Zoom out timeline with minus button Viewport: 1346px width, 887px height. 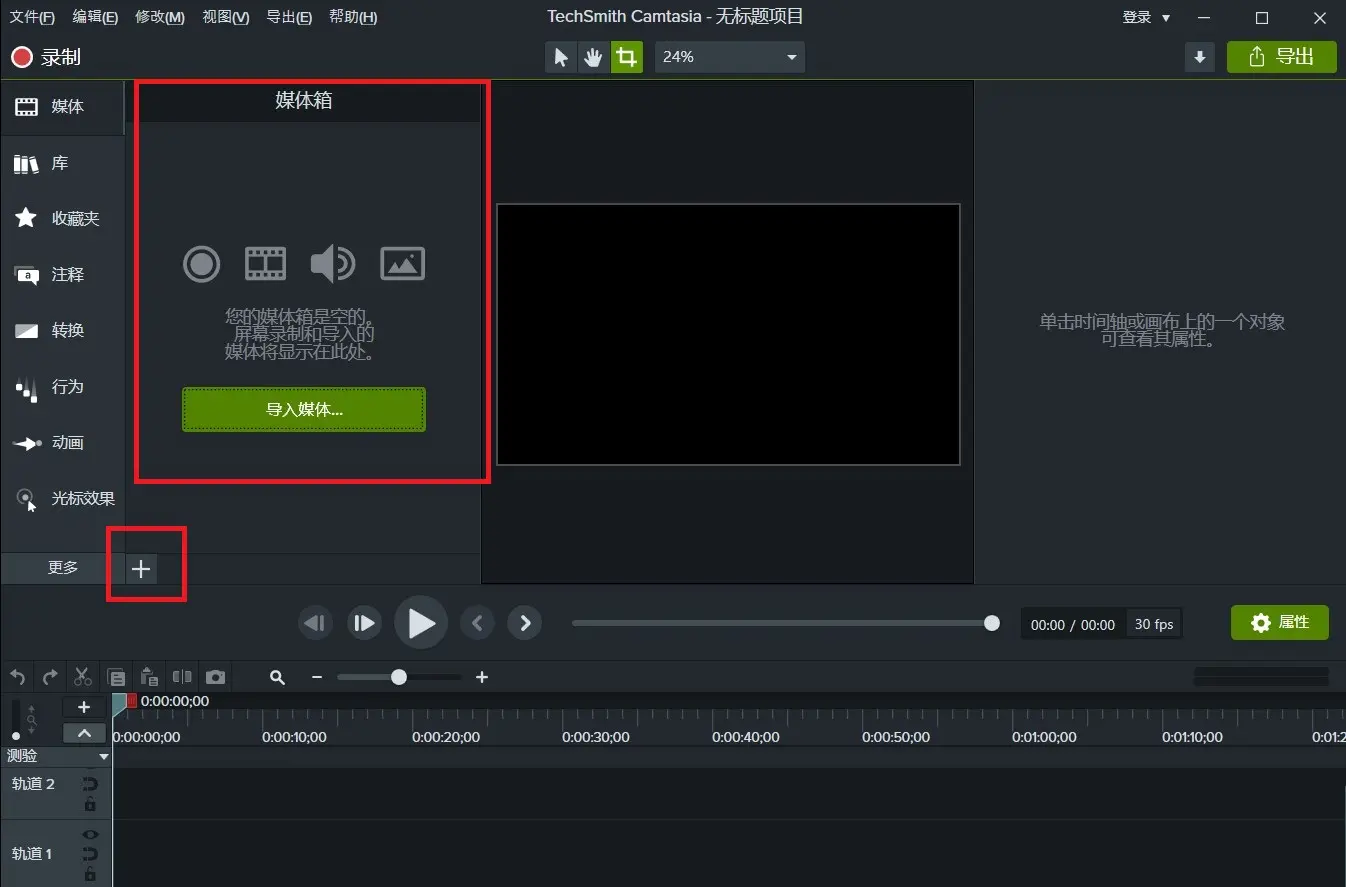coord(317,677)
